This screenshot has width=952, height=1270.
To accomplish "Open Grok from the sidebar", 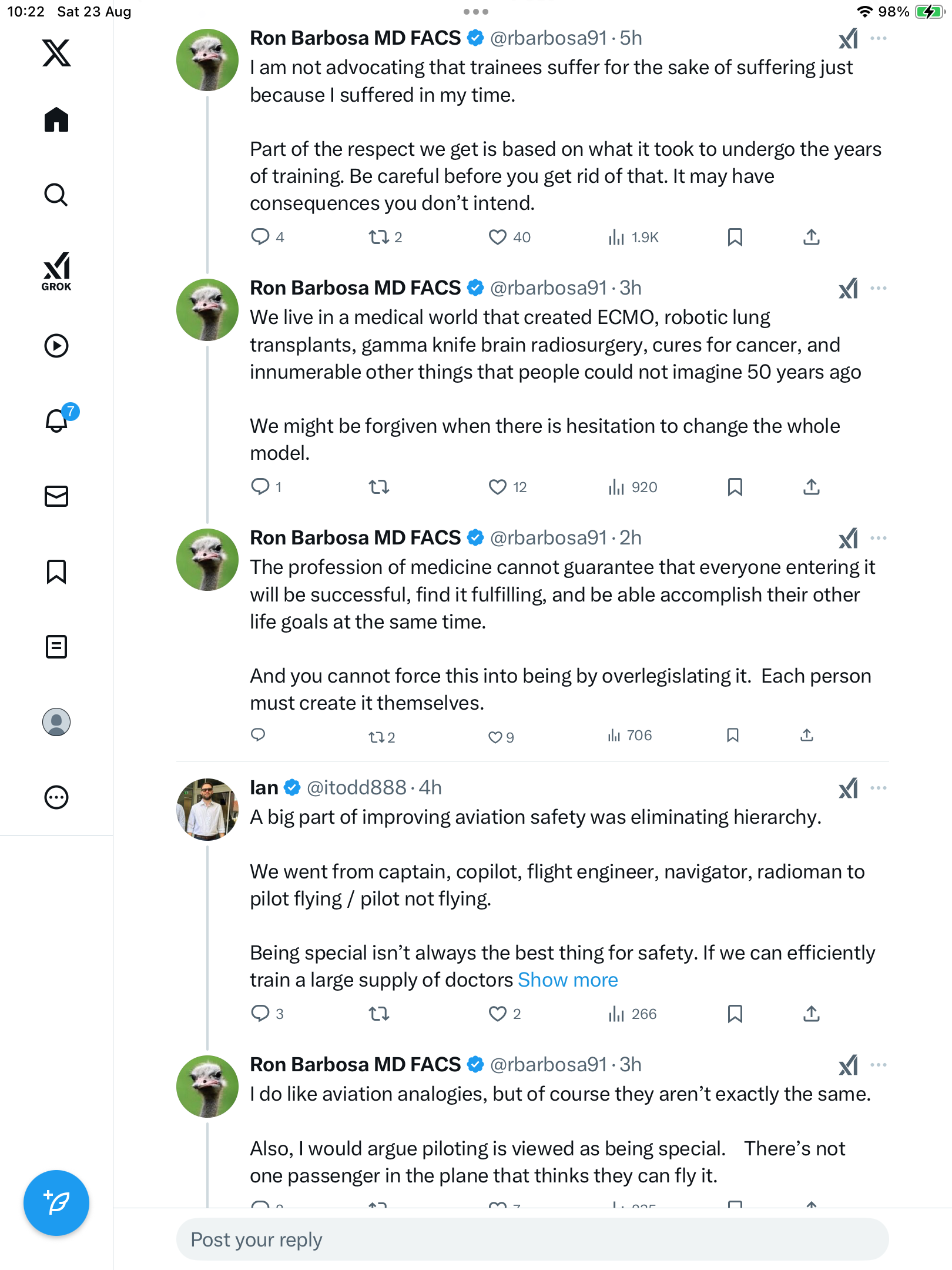I will 56,271.
